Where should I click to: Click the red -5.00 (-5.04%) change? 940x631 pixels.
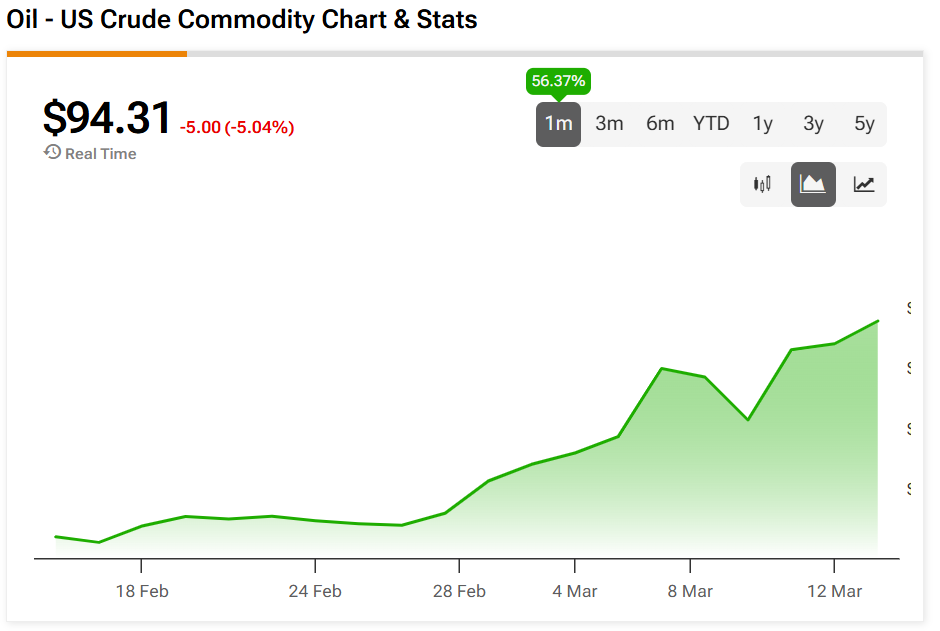click(x=237, y=127)
